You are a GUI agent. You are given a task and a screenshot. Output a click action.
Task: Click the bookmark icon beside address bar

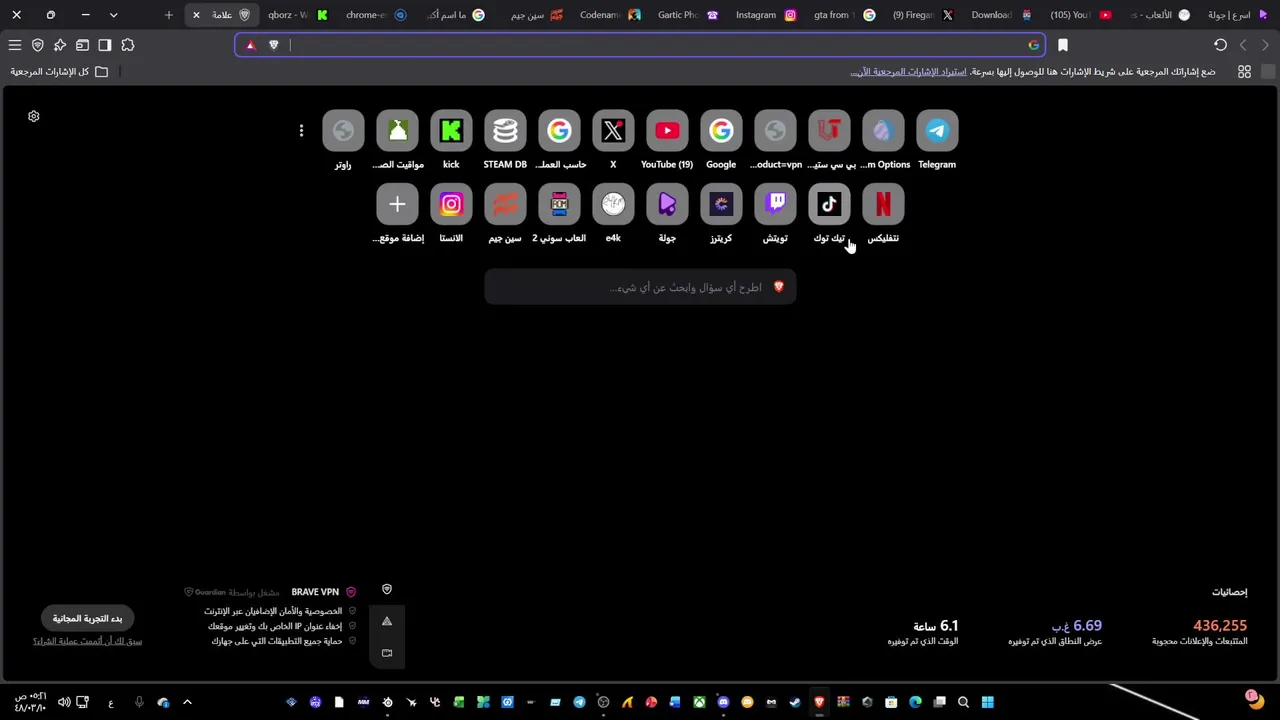coord(1063,45)
